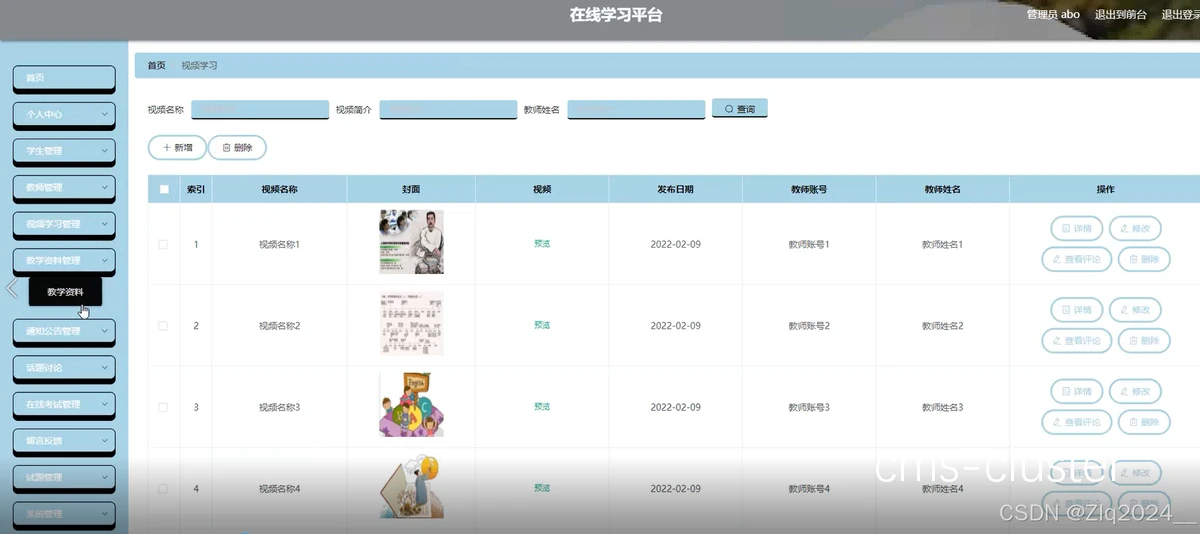Tick the checkbox for row 视频名称4

click(x=164, y=488)
